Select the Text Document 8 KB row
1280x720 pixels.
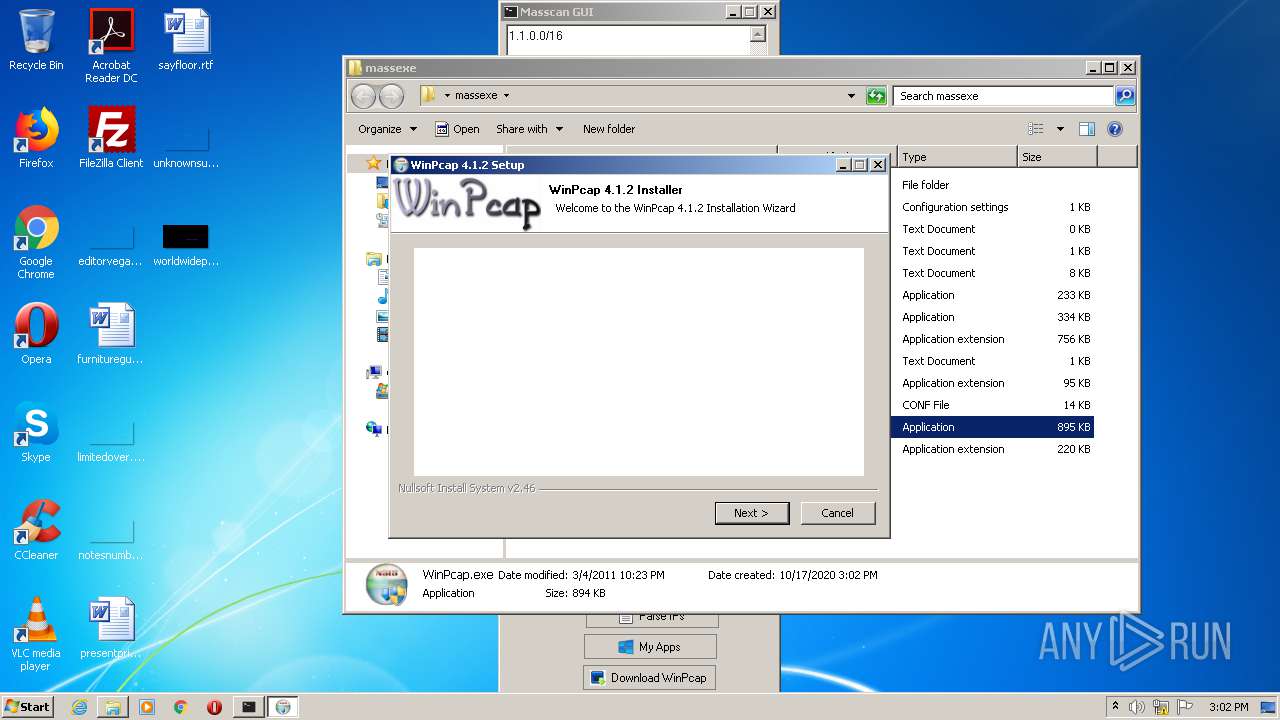(993, 273)
